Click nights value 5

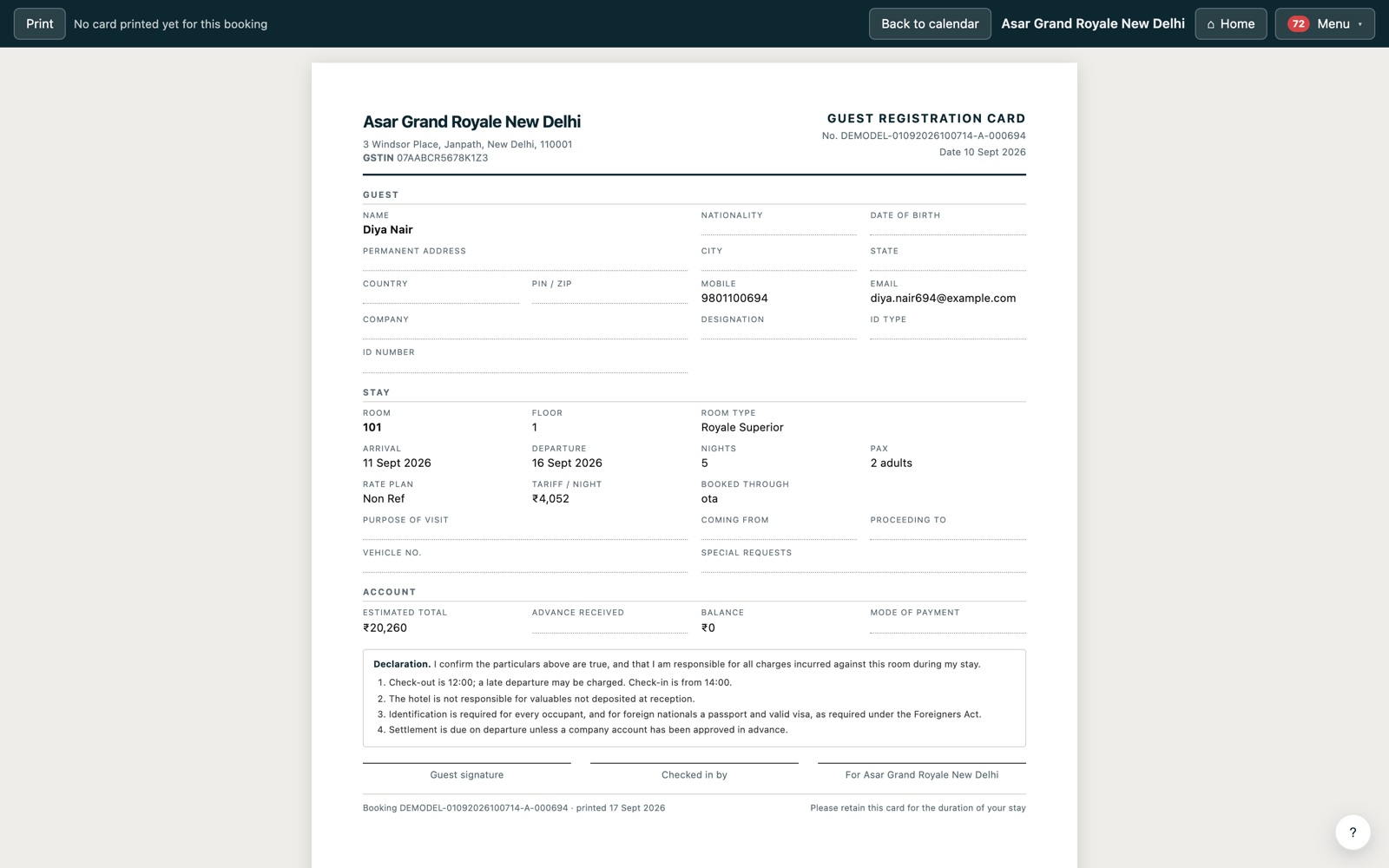tap(705, 463)
